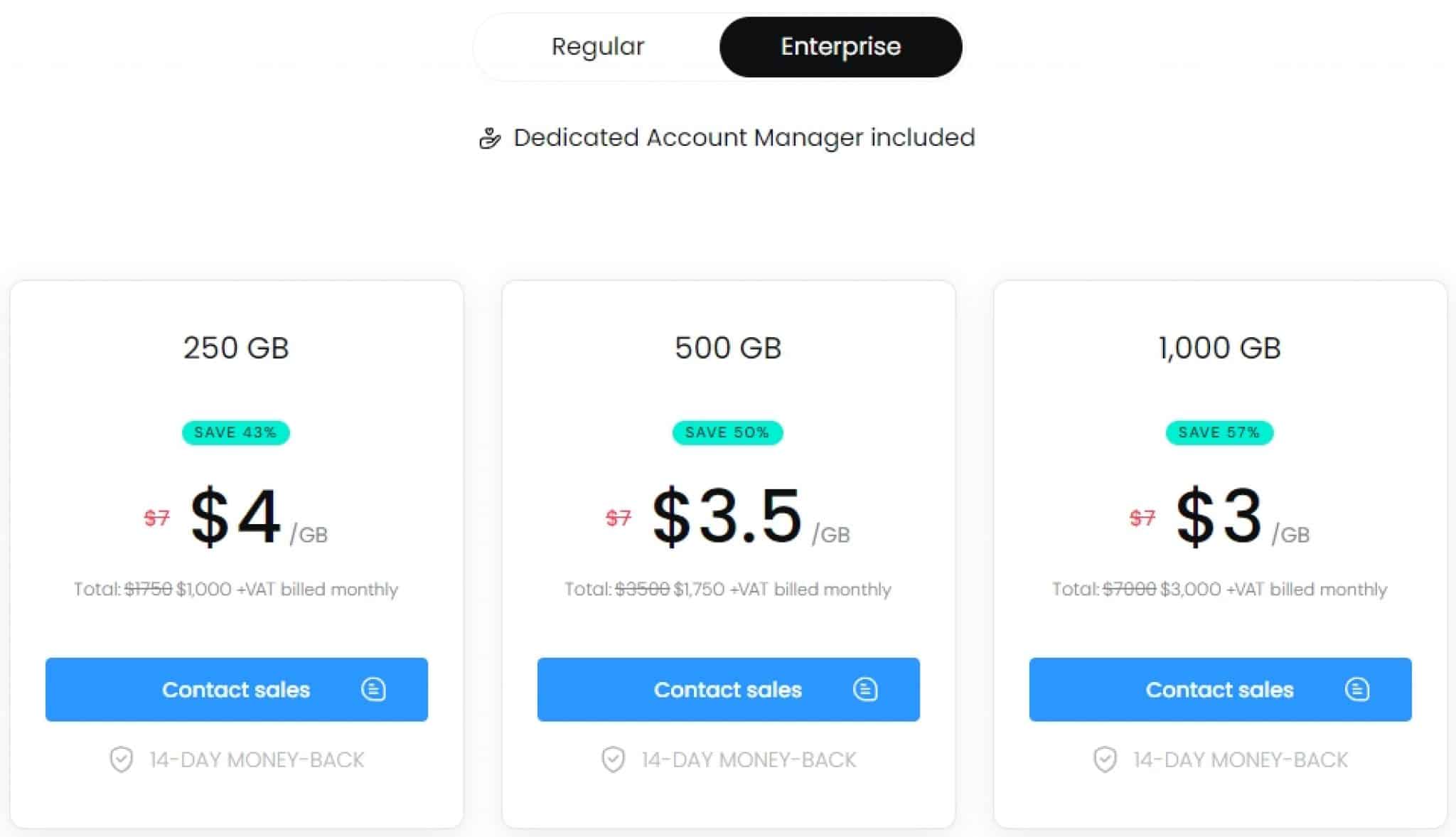
Task: Click the document icon inside 1,000 GB Contact sales
Action: coord(1359,690)
